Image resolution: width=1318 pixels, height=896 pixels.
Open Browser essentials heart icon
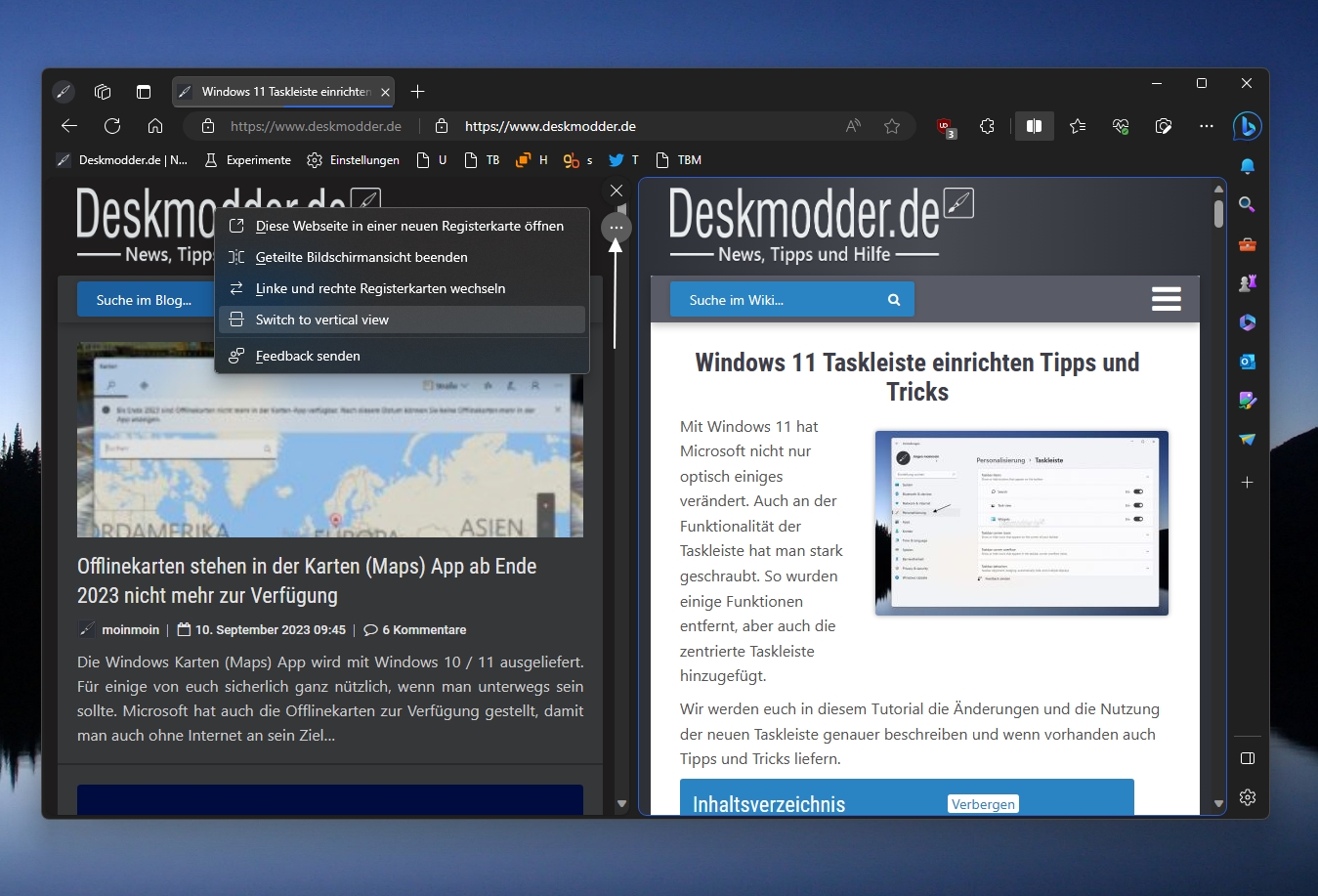coord(1121,126)
